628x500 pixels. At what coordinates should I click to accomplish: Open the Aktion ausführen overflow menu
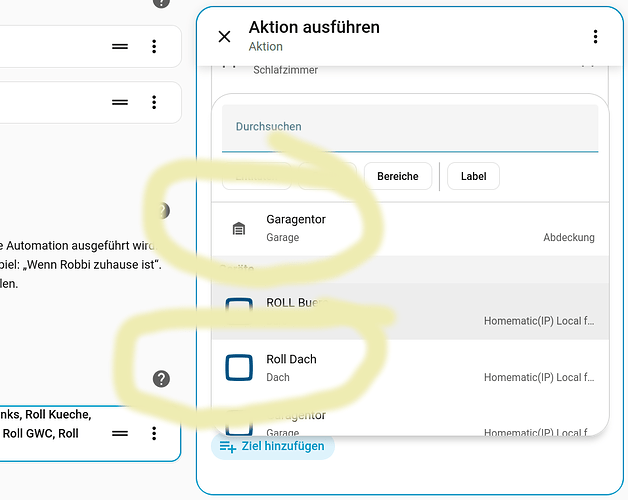(x=595, y=37)
